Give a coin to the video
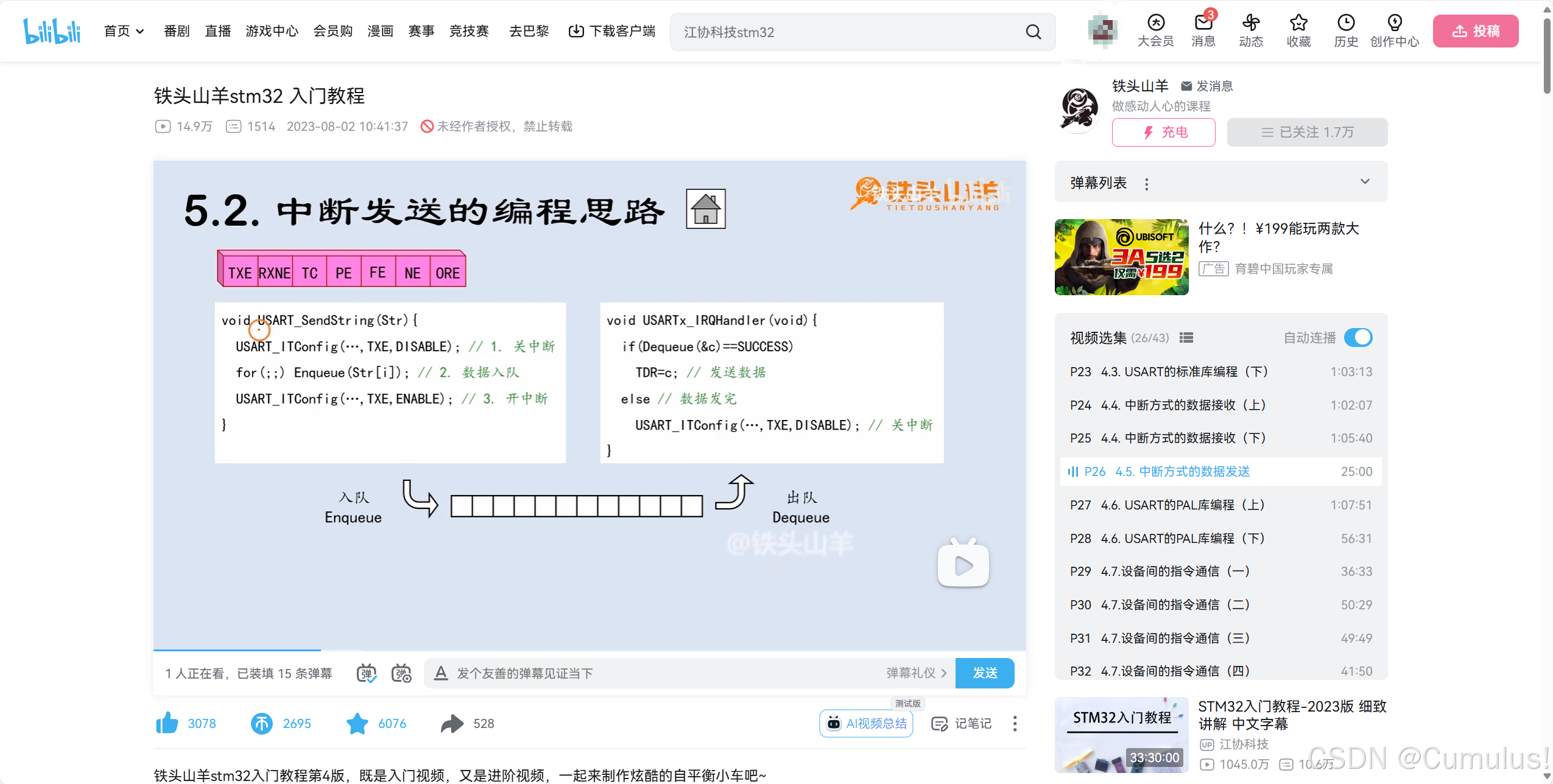This screenshot has height=784, width=1553. pyautogui.click(x=262, y=723)
